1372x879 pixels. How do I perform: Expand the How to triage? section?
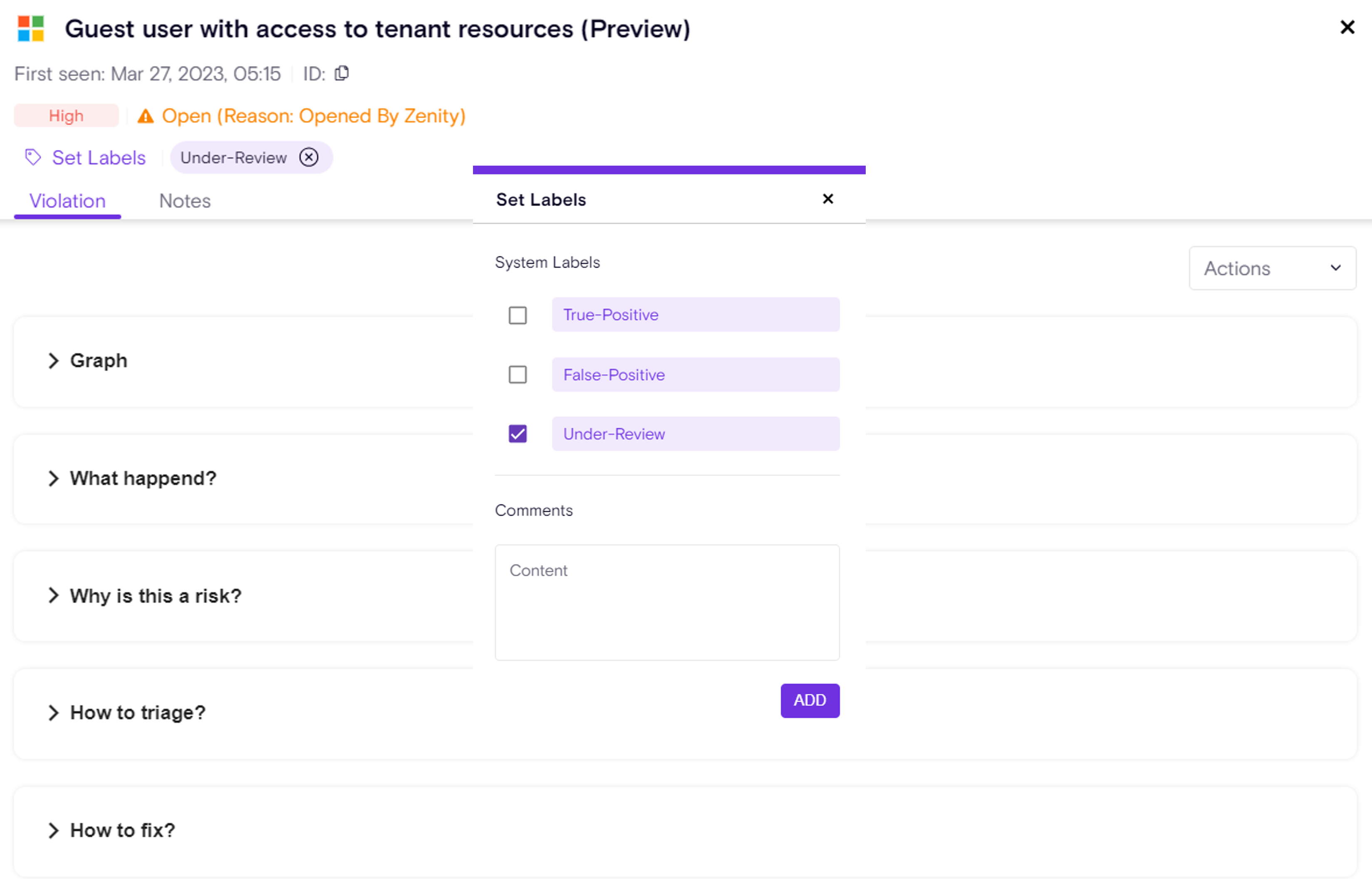click(54, 713)
